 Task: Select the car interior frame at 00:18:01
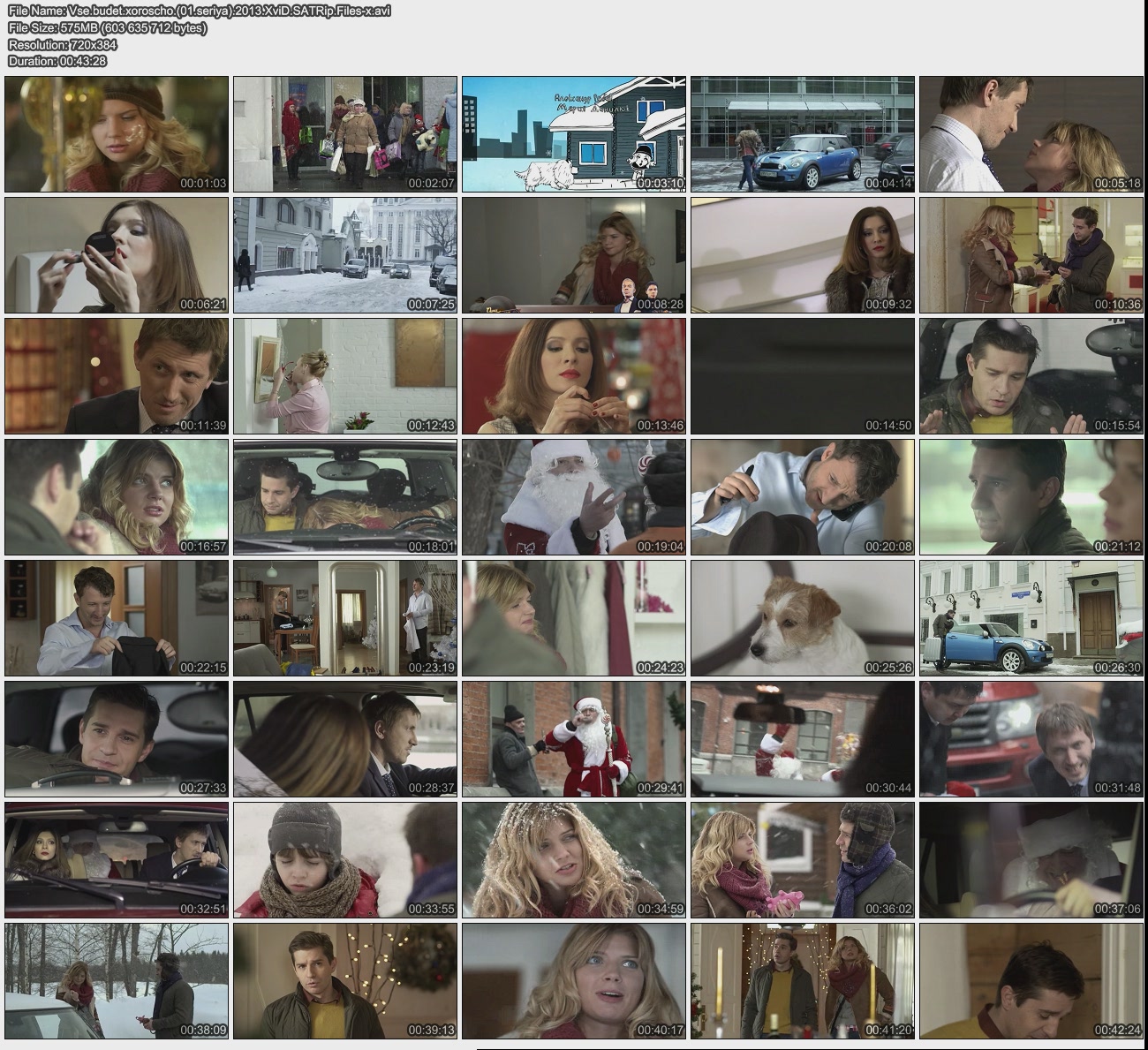344,497
